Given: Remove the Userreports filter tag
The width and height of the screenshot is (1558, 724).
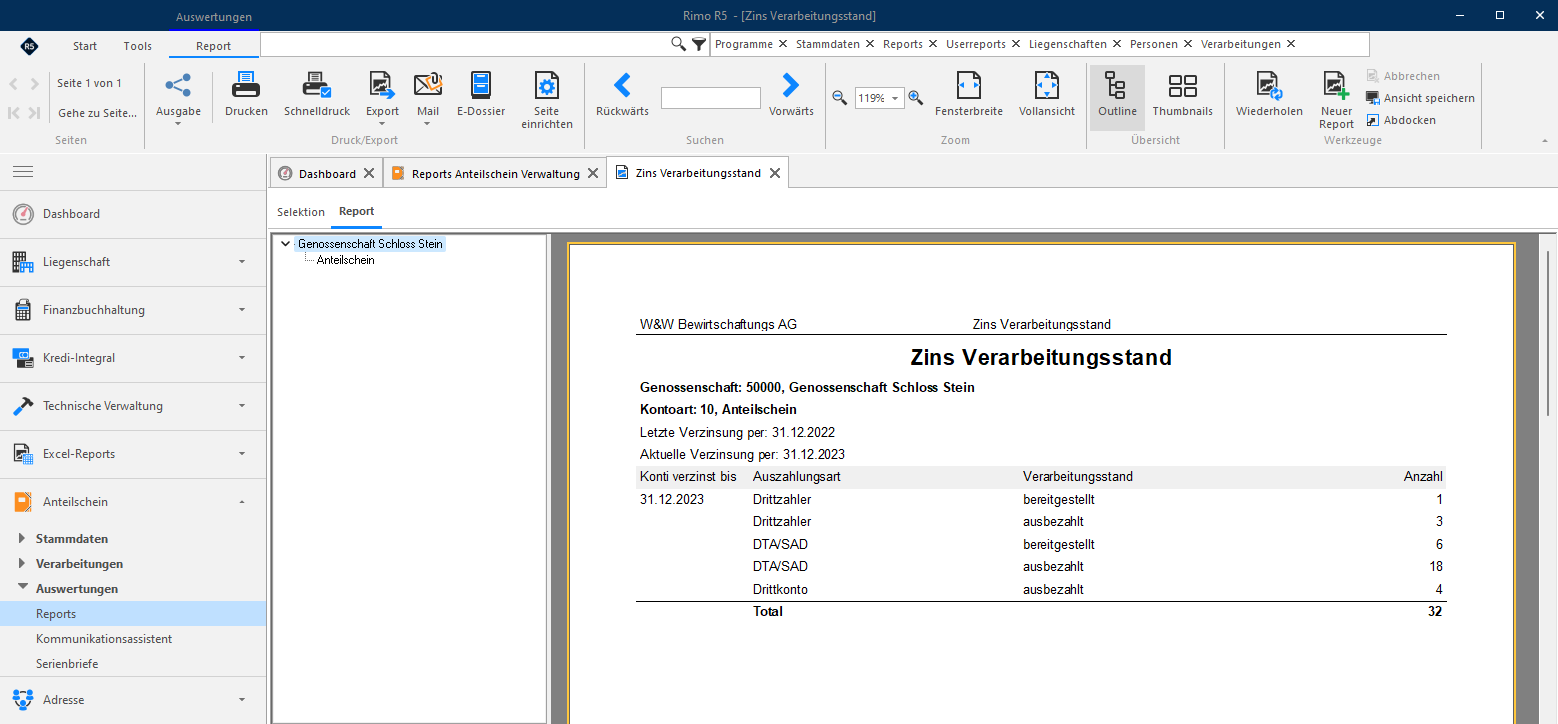Looking at the screenshot, I should [x=1016, y=44].
